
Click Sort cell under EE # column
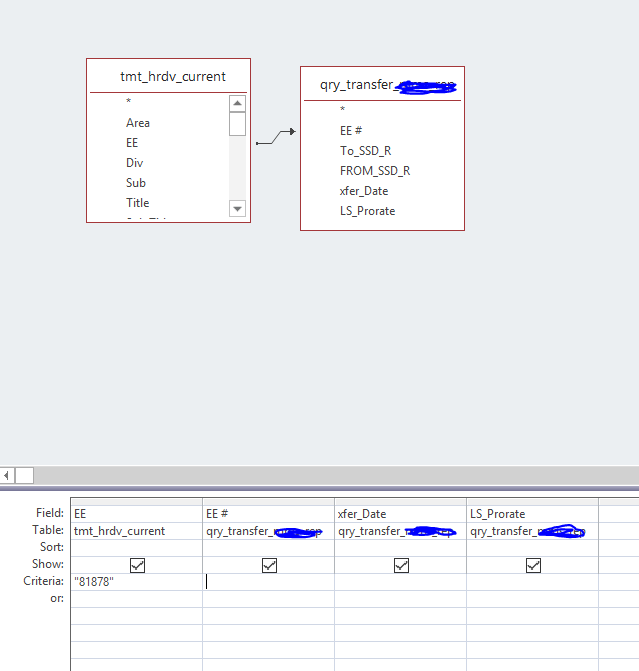(268, 548)
